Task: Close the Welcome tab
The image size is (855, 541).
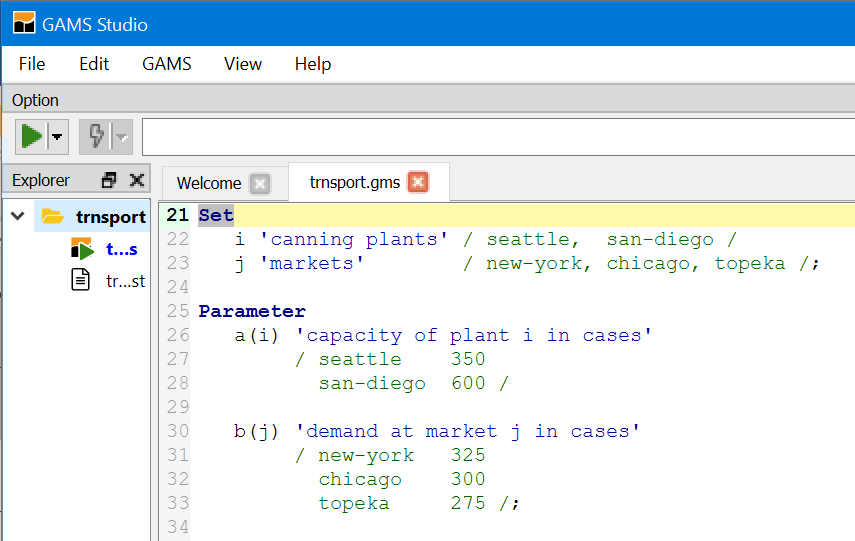Action: click(260, 183)
